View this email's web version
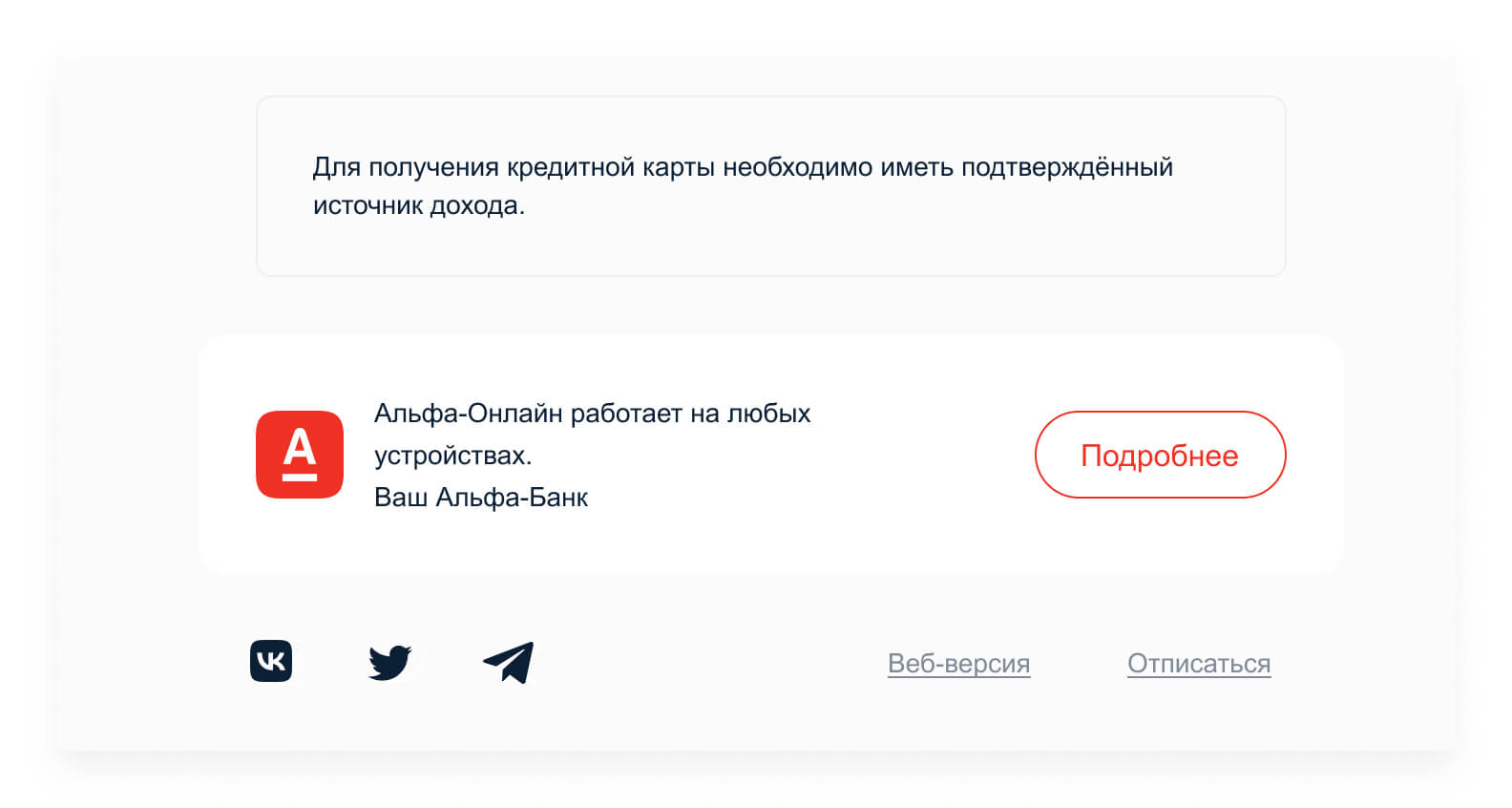This screenshot has width=1512, height=808. point(958,663)
